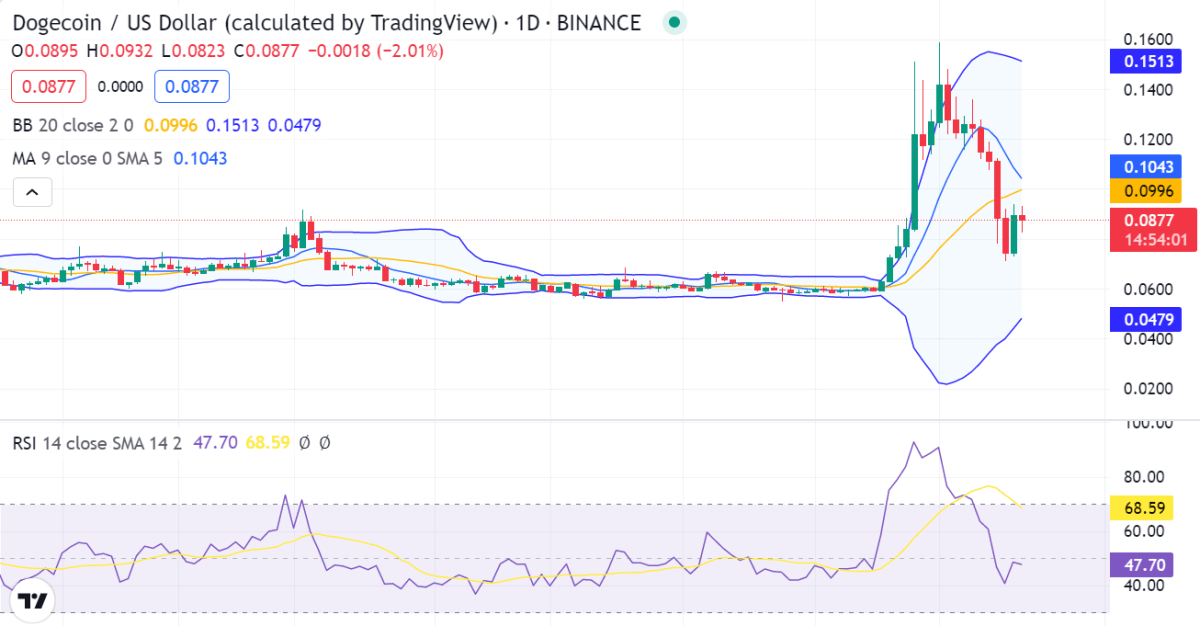Click the green market status dot
The height and width of the screenshot is (626, 1200).
coord(675,22)
